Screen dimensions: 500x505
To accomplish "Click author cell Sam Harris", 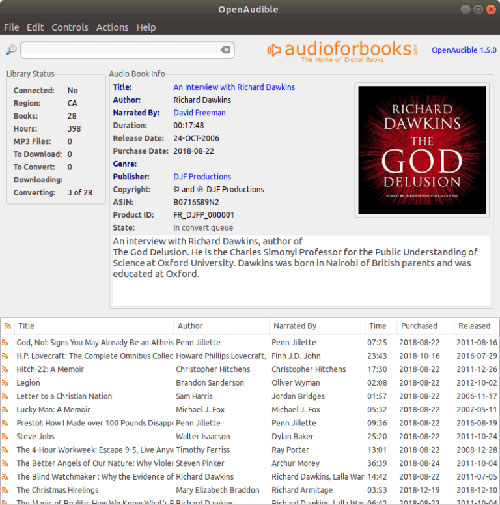I will pos(194,396).
